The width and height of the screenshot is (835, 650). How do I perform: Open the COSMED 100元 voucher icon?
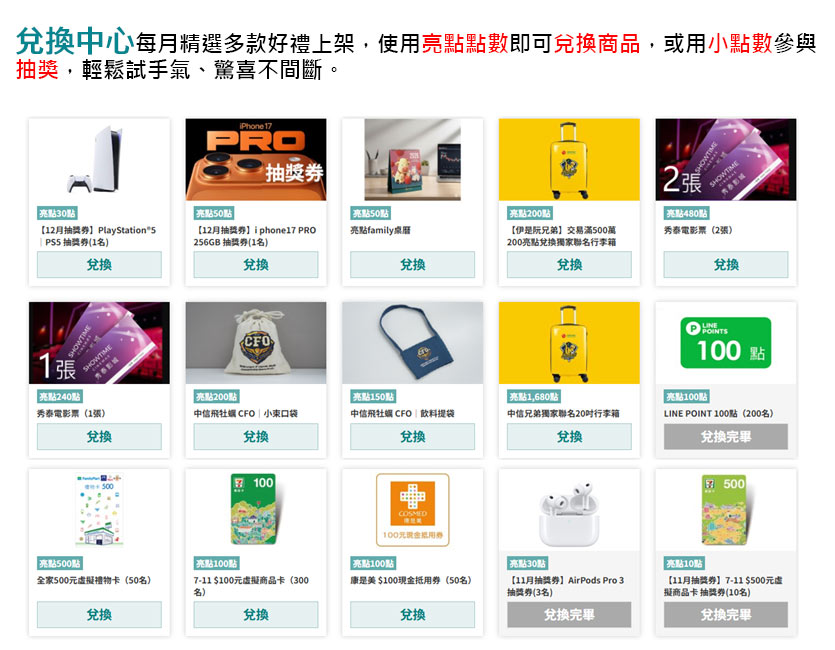tap(412, 510)
